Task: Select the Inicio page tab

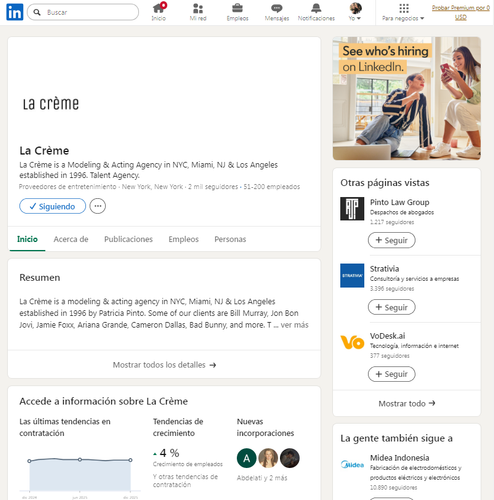Action: pos(27,239)
